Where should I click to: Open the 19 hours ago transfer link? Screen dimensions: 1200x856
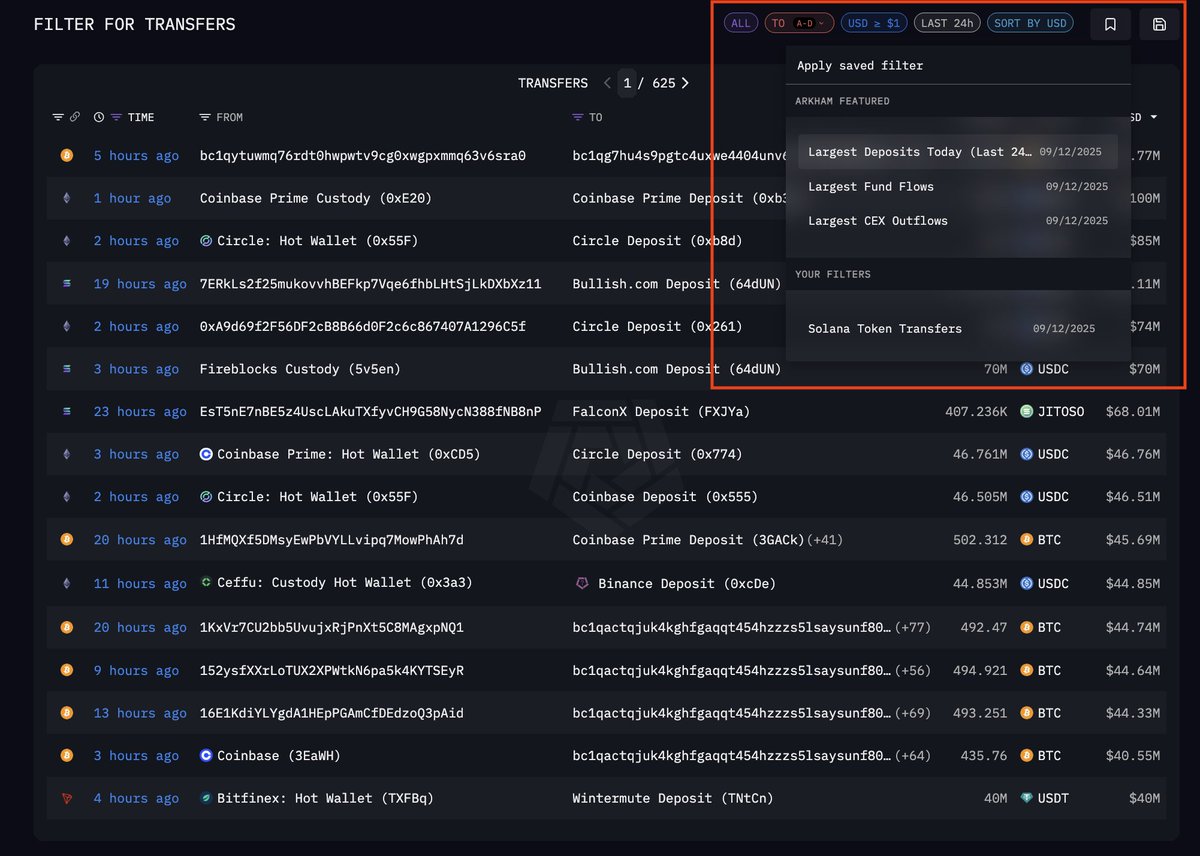point(140,284)
